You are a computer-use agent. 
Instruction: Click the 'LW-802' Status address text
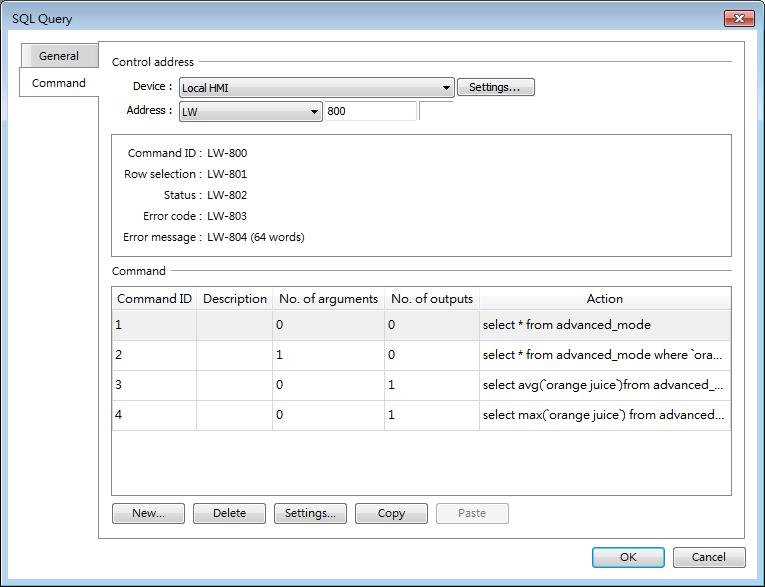click(x=227, y=195)
